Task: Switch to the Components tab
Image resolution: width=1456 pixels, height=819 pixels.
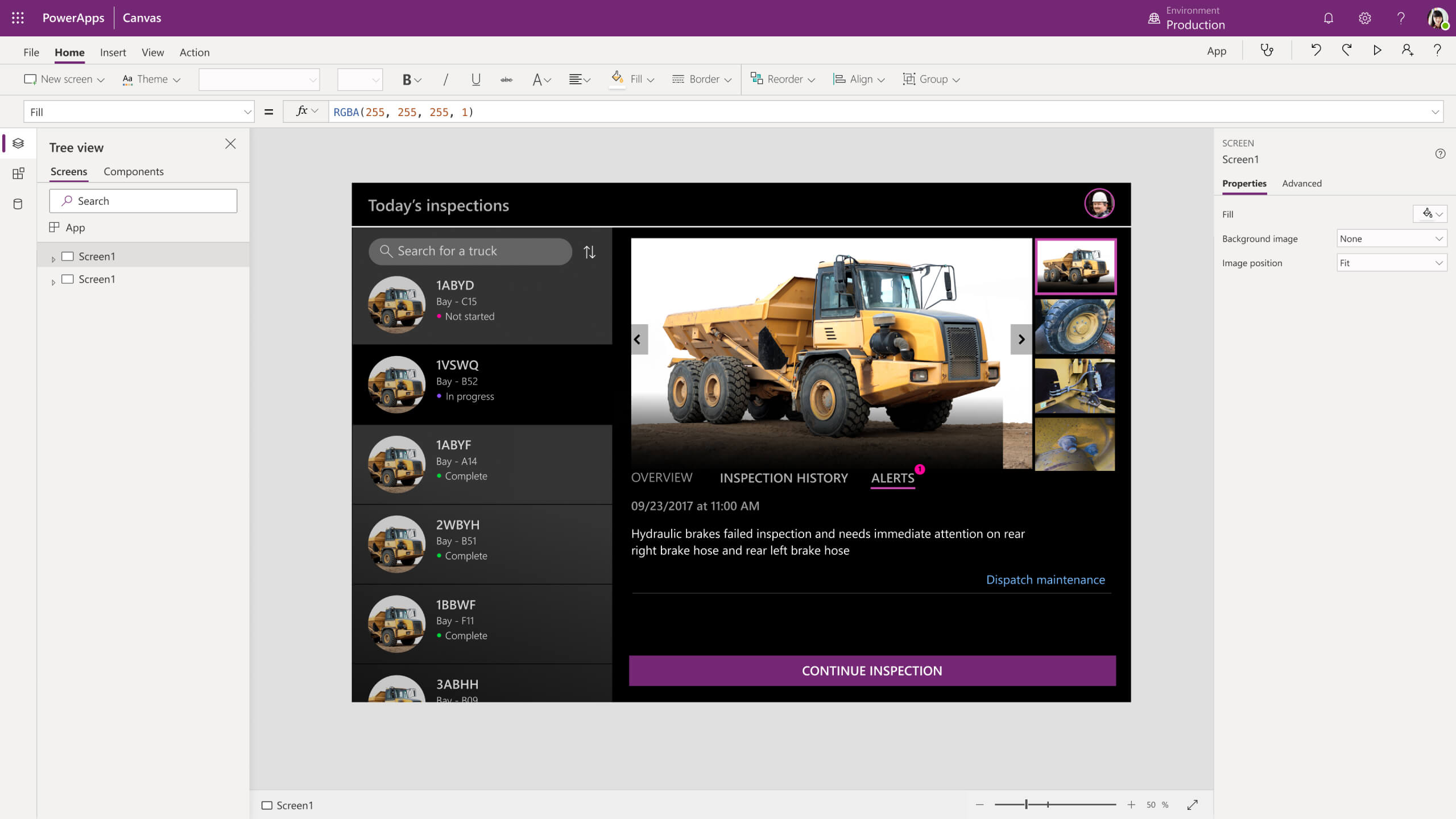Action: pyautogui.click(x=133, y=171)
